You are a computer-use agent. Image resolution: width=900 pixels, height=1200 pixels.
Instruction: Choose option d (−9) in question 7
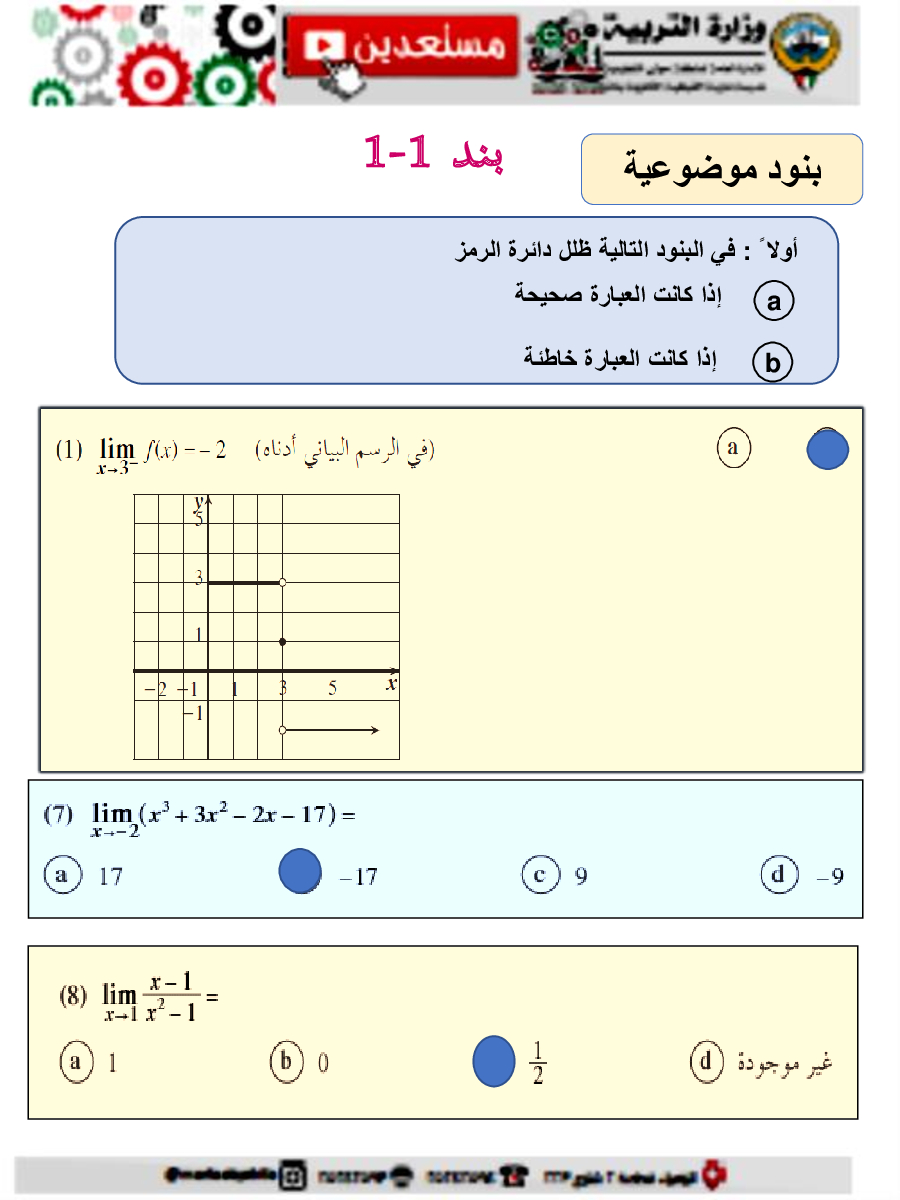pyautogui.click(x=780, y=876)
